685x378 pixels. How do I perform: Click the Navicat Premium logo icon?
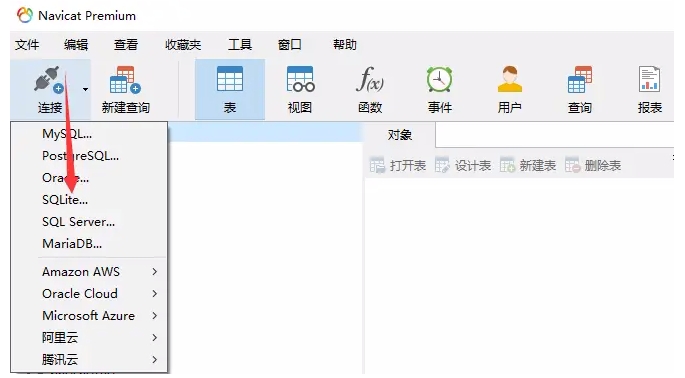[25, 15]
